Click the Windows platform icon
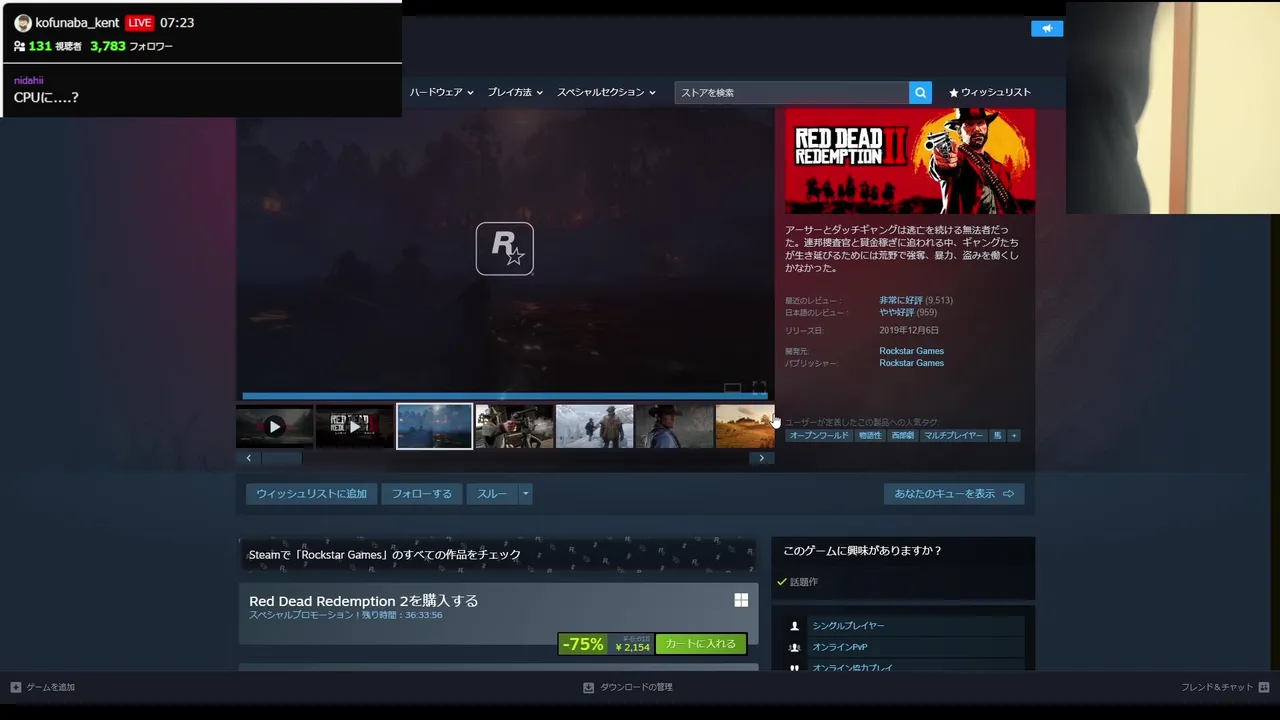The width and height of the screenshot is (1280, 720). coord(741,600)
